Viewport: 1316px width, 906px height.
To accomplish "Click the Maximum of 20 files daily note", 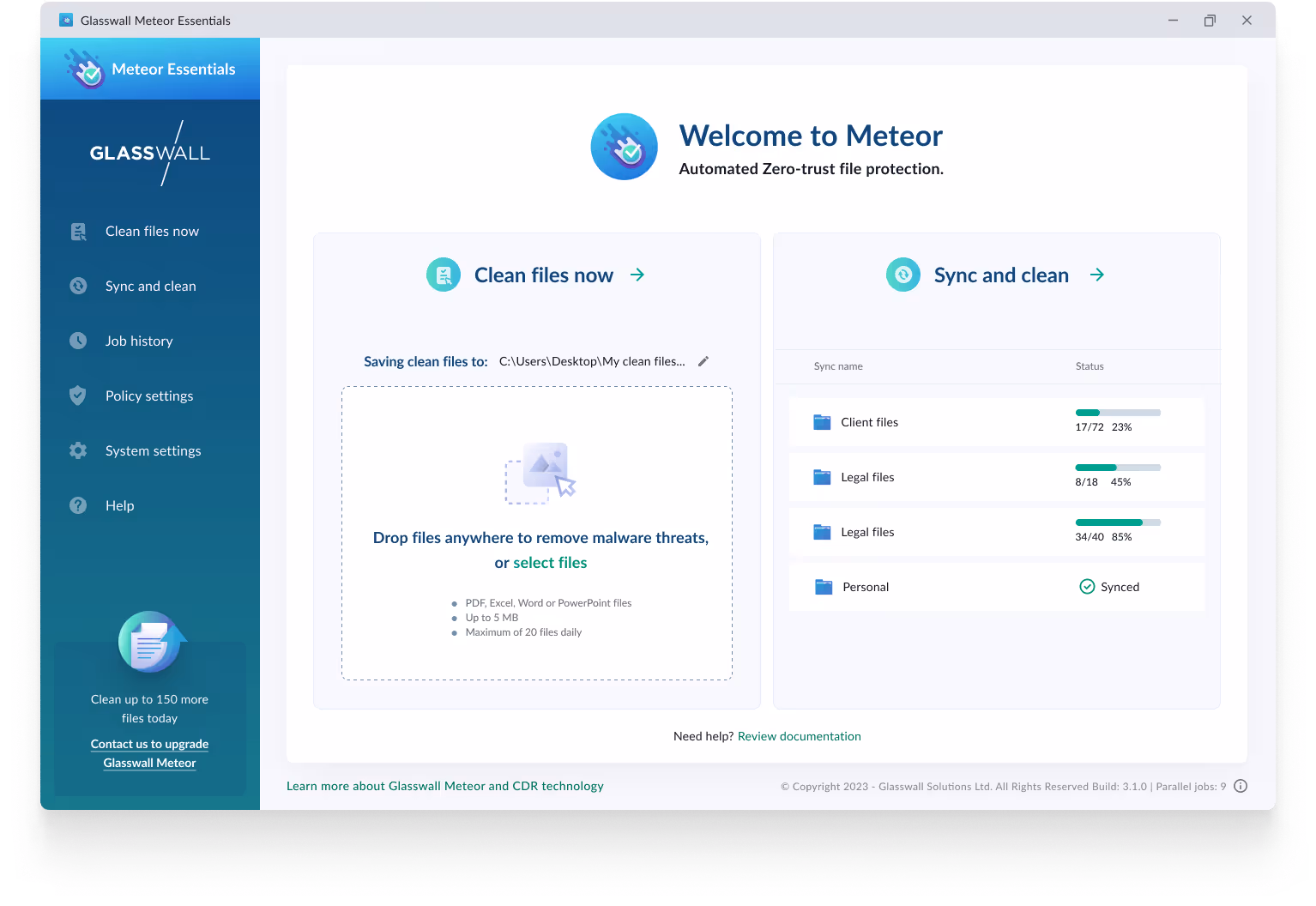I will [x=523, y=632].
